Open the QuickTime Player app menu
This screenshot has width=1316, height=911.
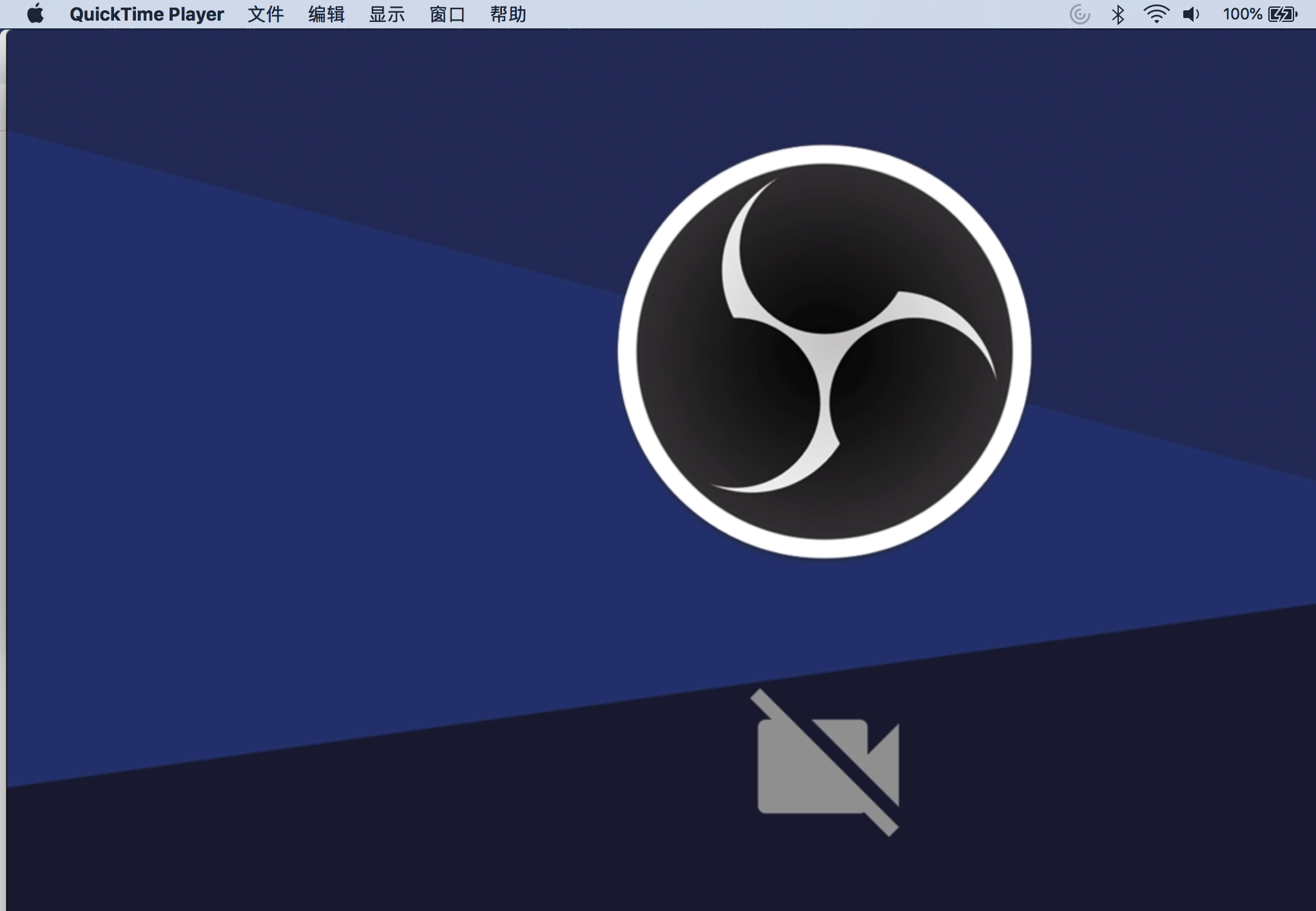(x=146, y=14)
